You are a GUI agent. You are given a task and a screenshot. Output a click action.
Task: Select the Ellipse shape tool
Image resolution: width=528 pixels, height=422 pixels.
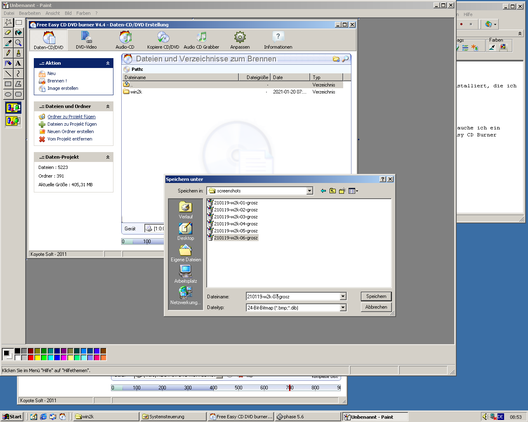click(8, 94)
